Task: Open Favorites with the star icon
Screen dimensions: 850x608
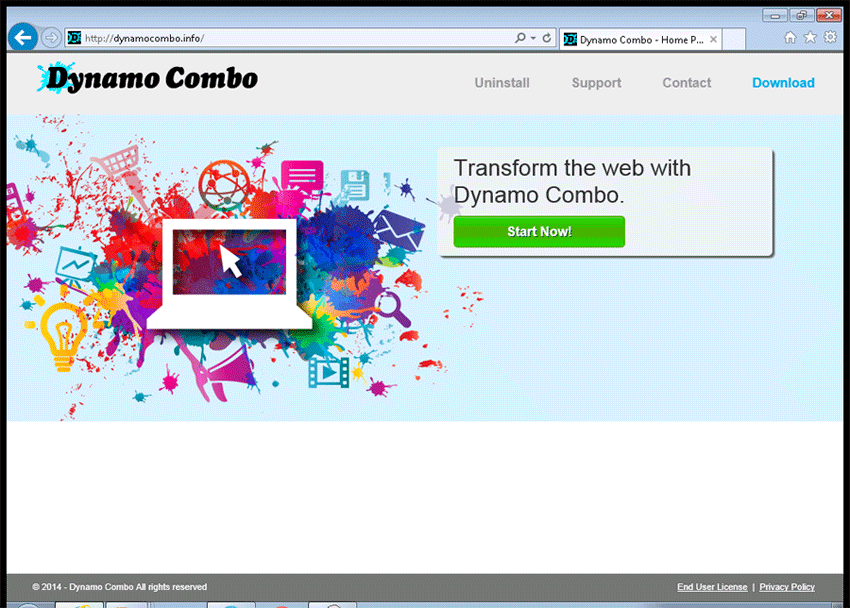Action: tap(809, 36)
